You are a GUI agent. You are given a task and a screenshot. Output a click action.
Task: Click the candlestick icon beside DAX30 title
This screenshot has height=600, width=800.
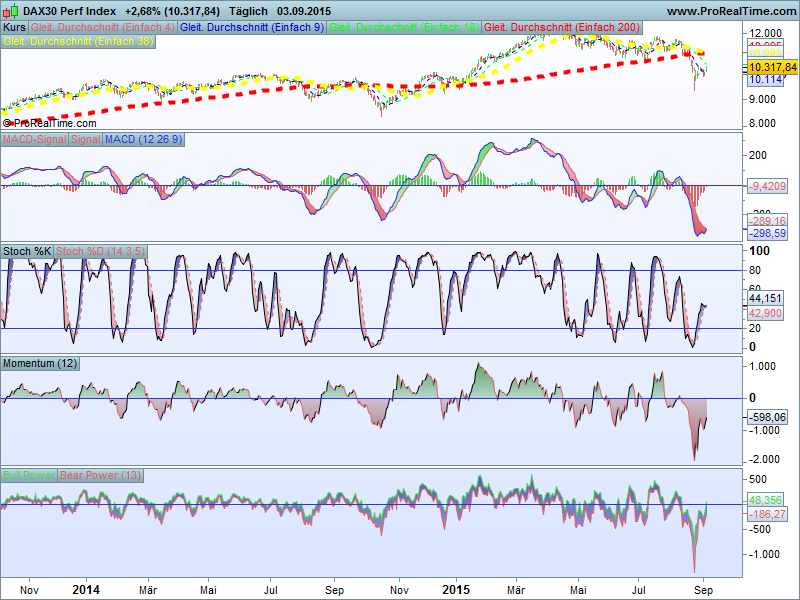(11, 11)
